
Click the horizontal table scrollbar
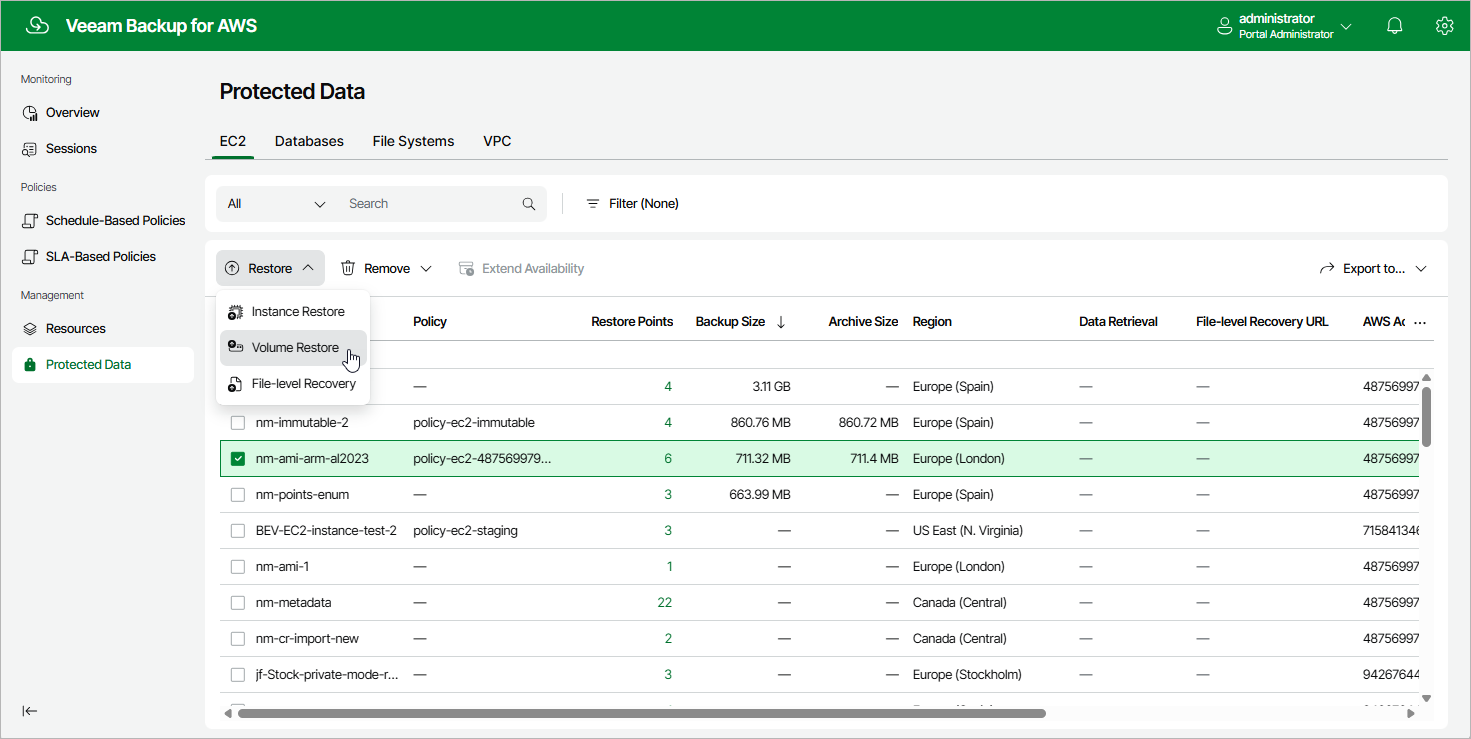point(641,714)
